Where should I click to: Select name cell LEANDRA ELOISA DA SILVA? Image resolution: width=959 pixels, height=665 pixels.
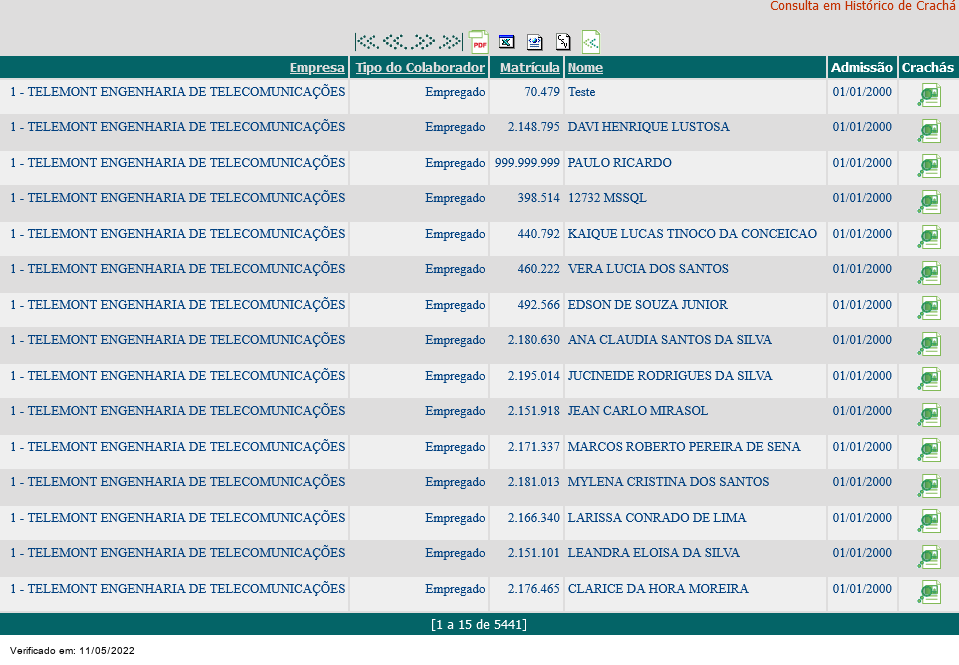[x=654, y=552]
